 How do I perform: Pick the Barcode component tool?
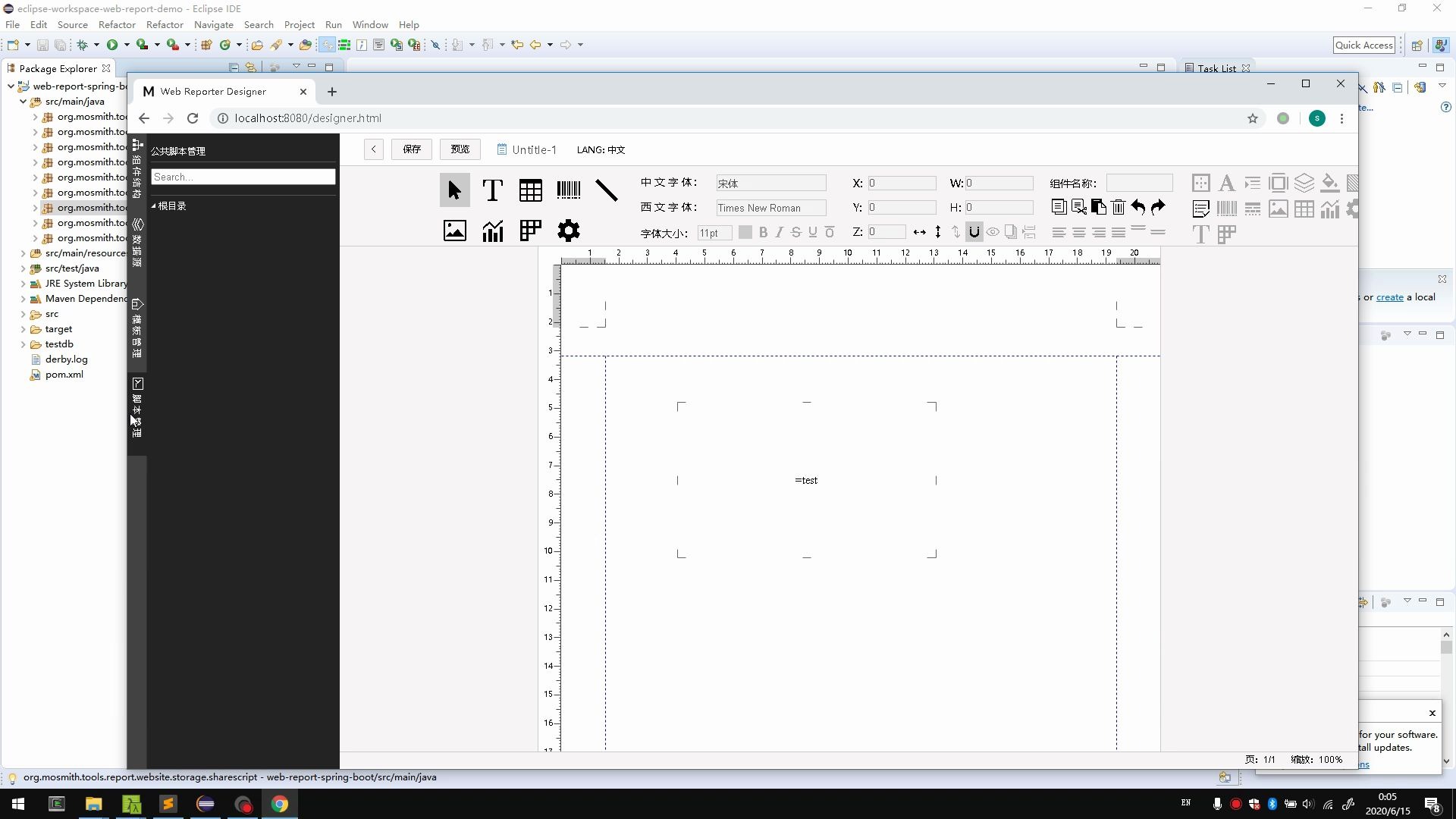568,190
